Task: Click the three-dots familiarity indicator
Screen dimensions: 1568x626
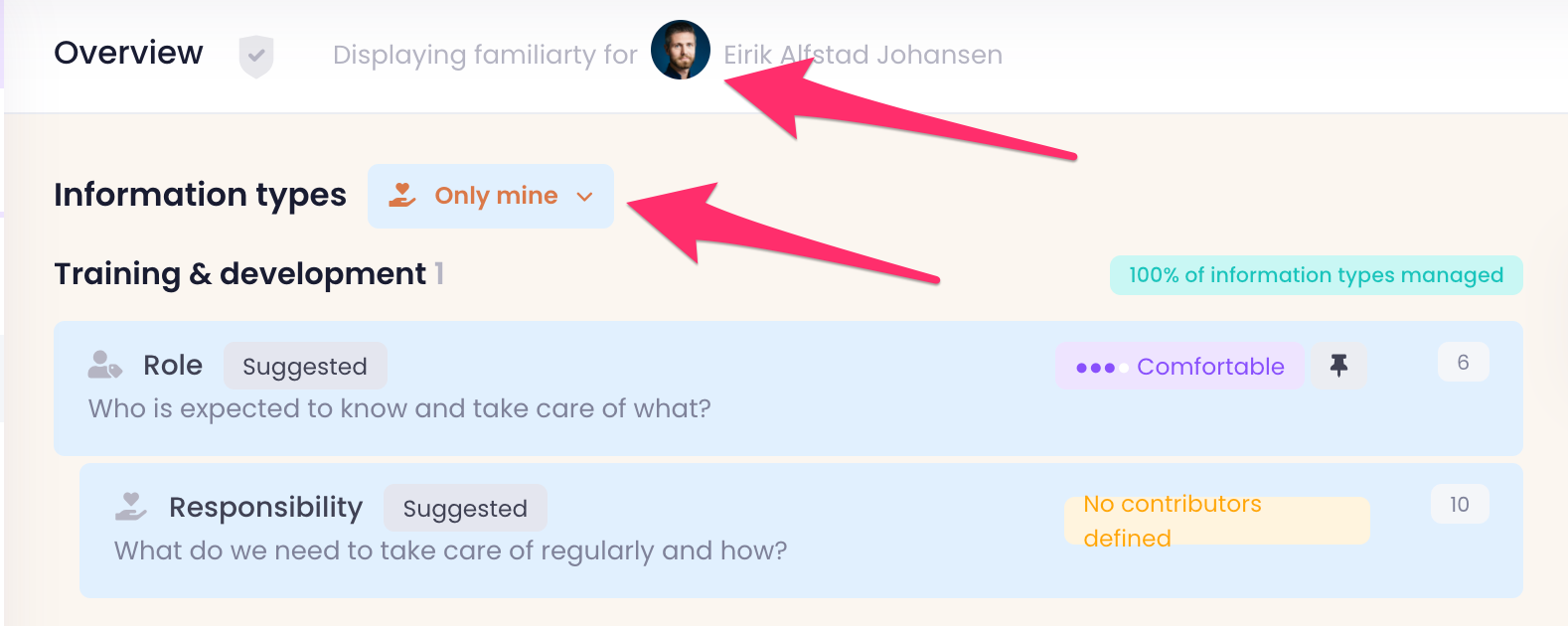Action: [x=1097, y=368]
